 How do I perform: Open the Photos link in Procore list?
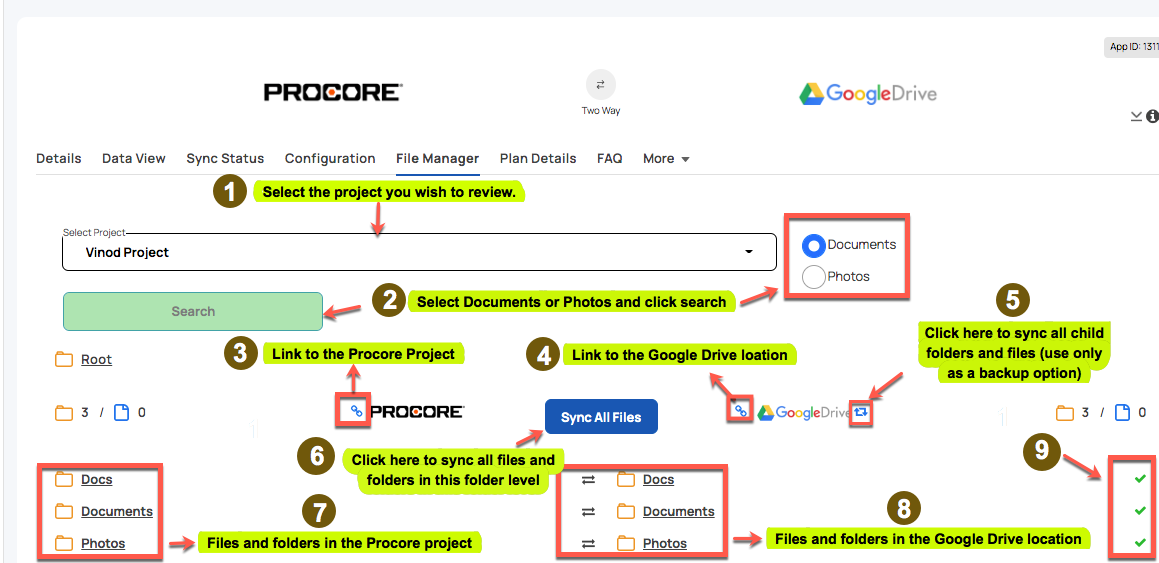[x=103, y=544]
